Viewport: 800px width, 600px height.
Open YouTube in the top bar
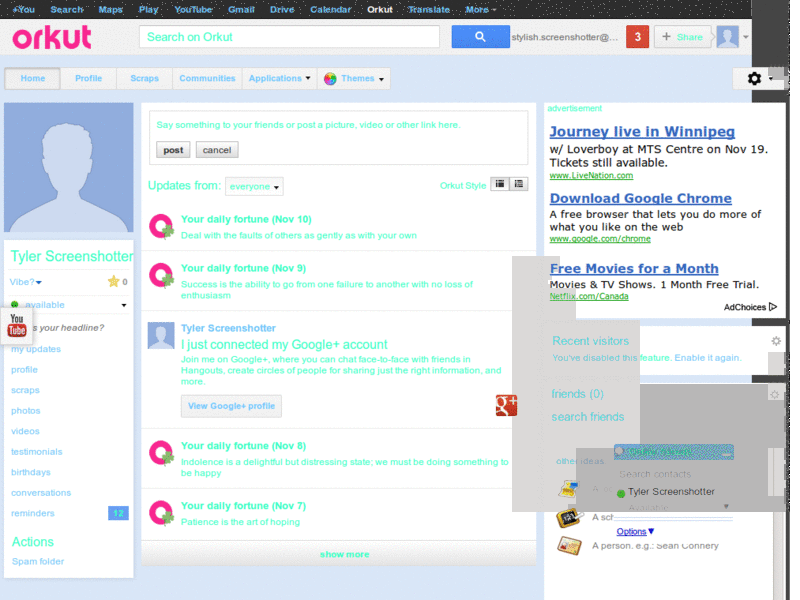193,9
